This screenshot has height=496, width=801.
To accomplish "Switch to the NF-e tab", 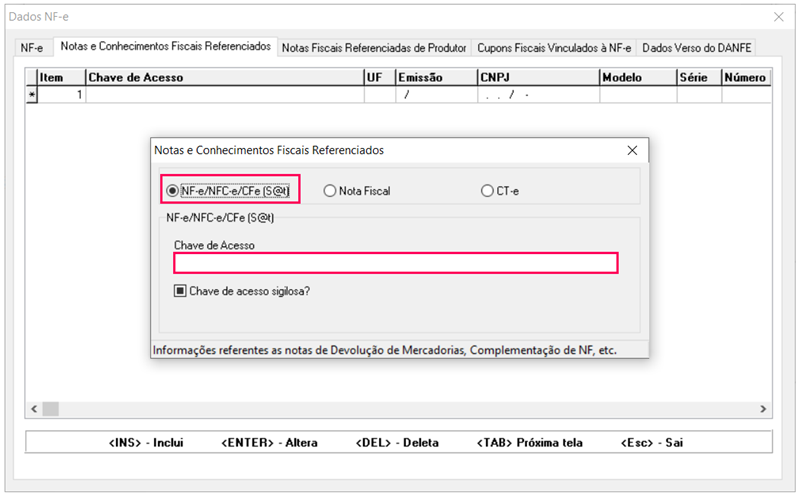I will click(32, 48).
